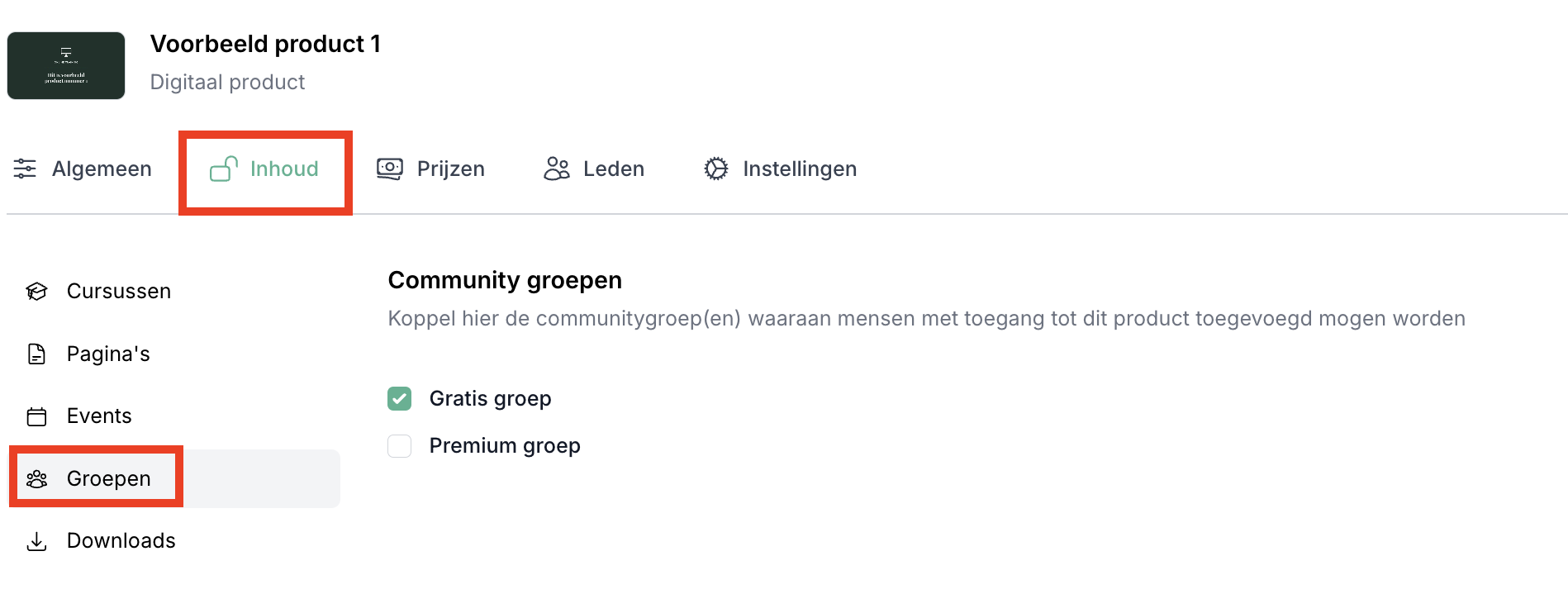Viewport: 1568px width, 613px height.
Task: Select Cursussen in the sidebar
Action: (118, 292)
